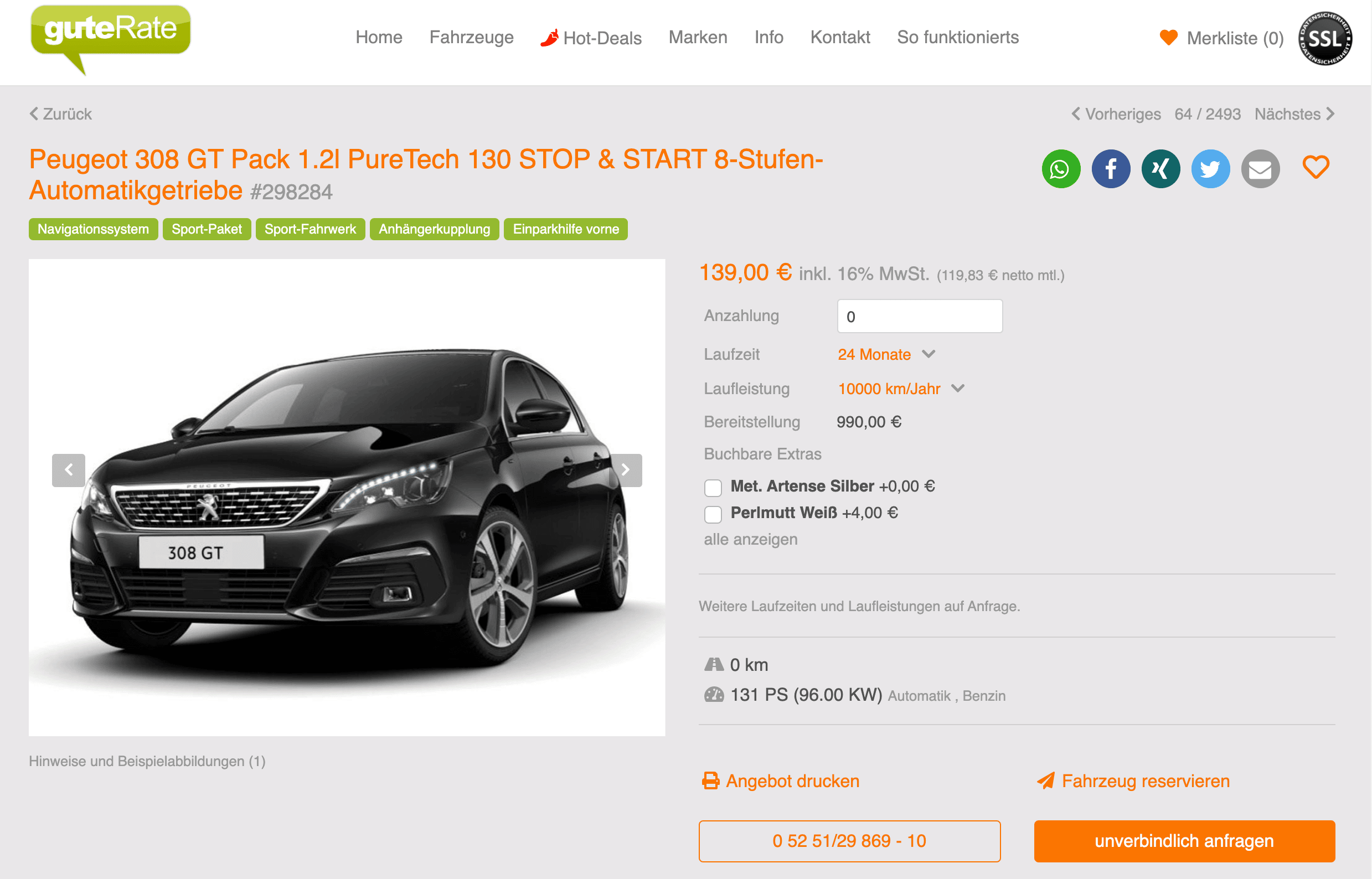Image resolution: width=1372 pixels, height=879 pixels.
Task: Click Angebot drucken link
Action: [x=781, y=781]
